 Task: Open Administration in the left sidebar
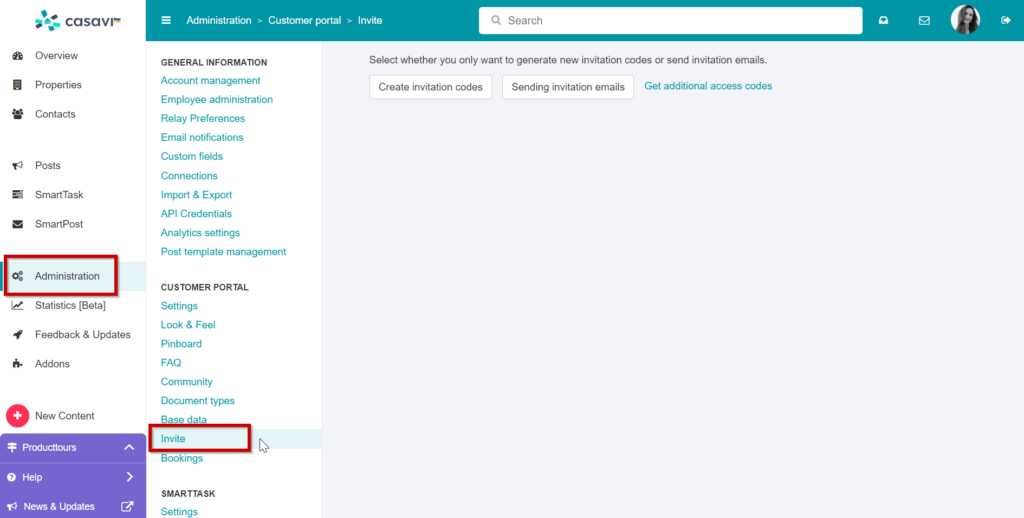67,276
